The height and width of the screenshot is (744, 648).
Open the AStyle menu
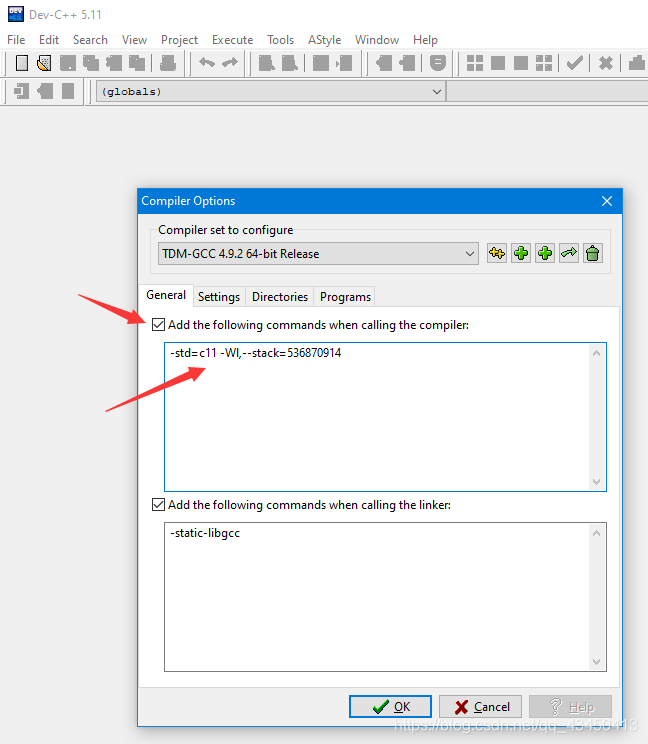coord(324,40)
